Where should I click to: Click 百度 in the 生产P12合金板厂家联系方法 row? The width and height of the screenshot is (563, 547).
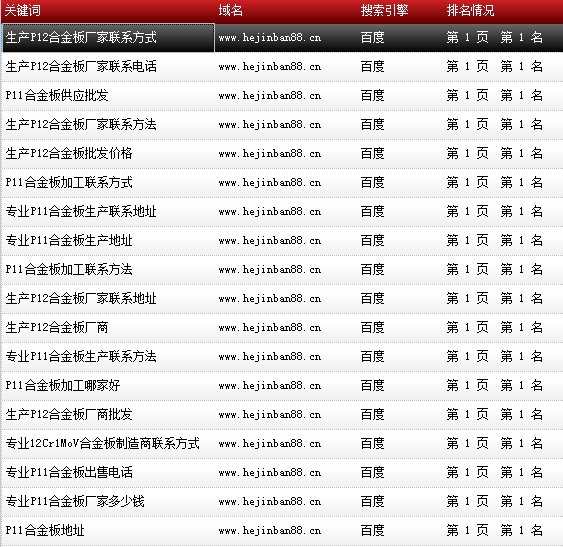pos(372,125)
